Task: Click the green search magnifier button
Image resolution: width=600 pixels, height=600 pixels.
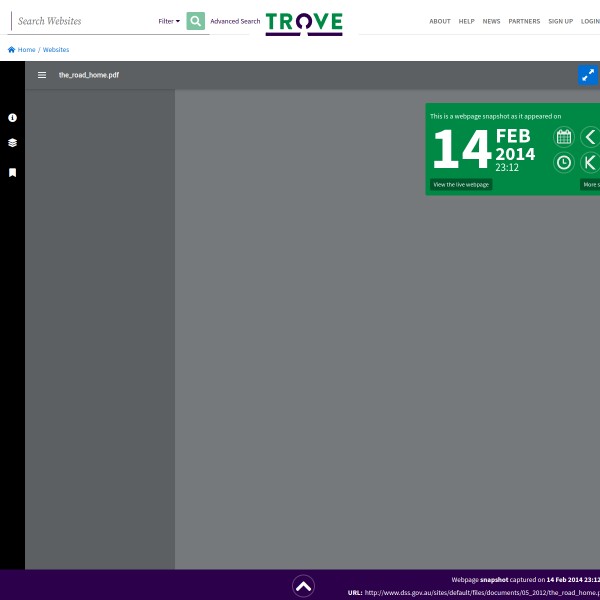Action: tap(195, 21)
